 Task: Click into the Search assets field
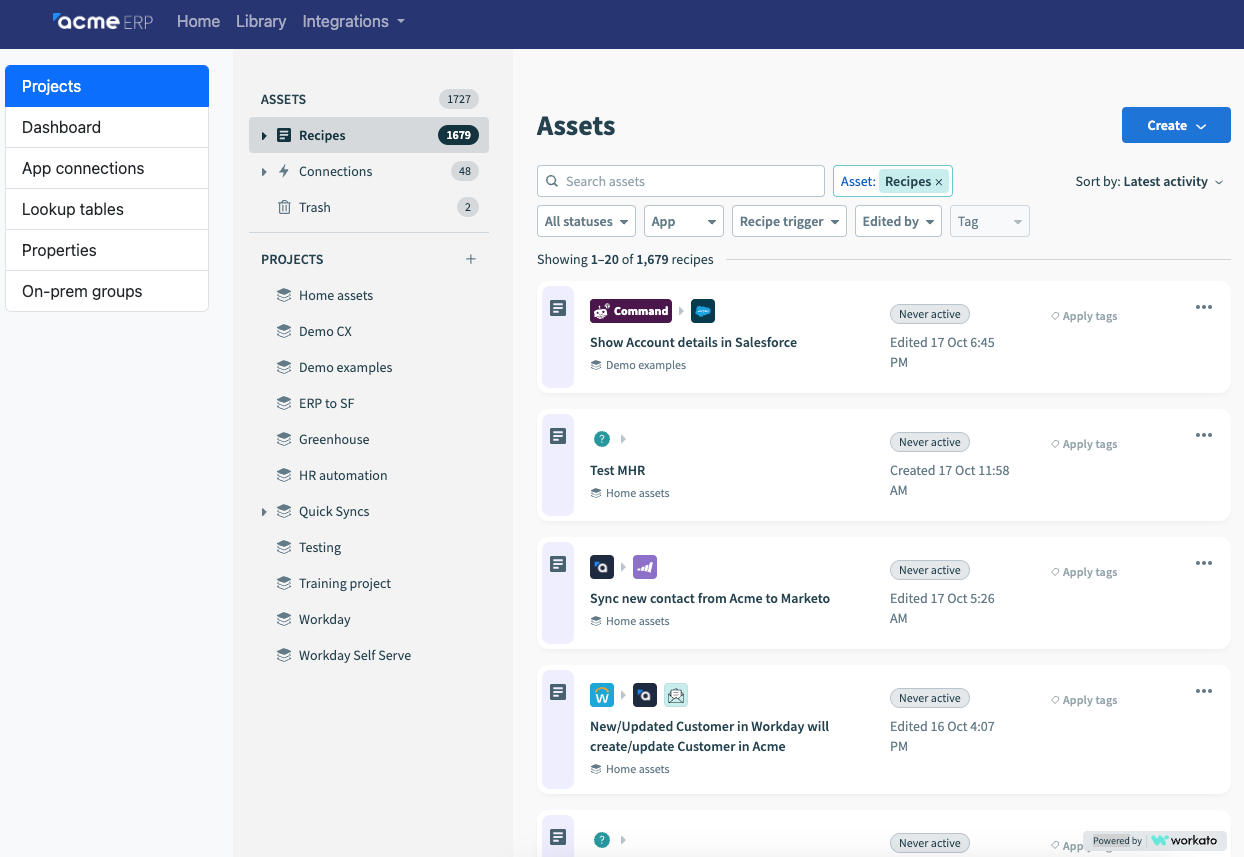pyautogui.click(x=680, y=181)
